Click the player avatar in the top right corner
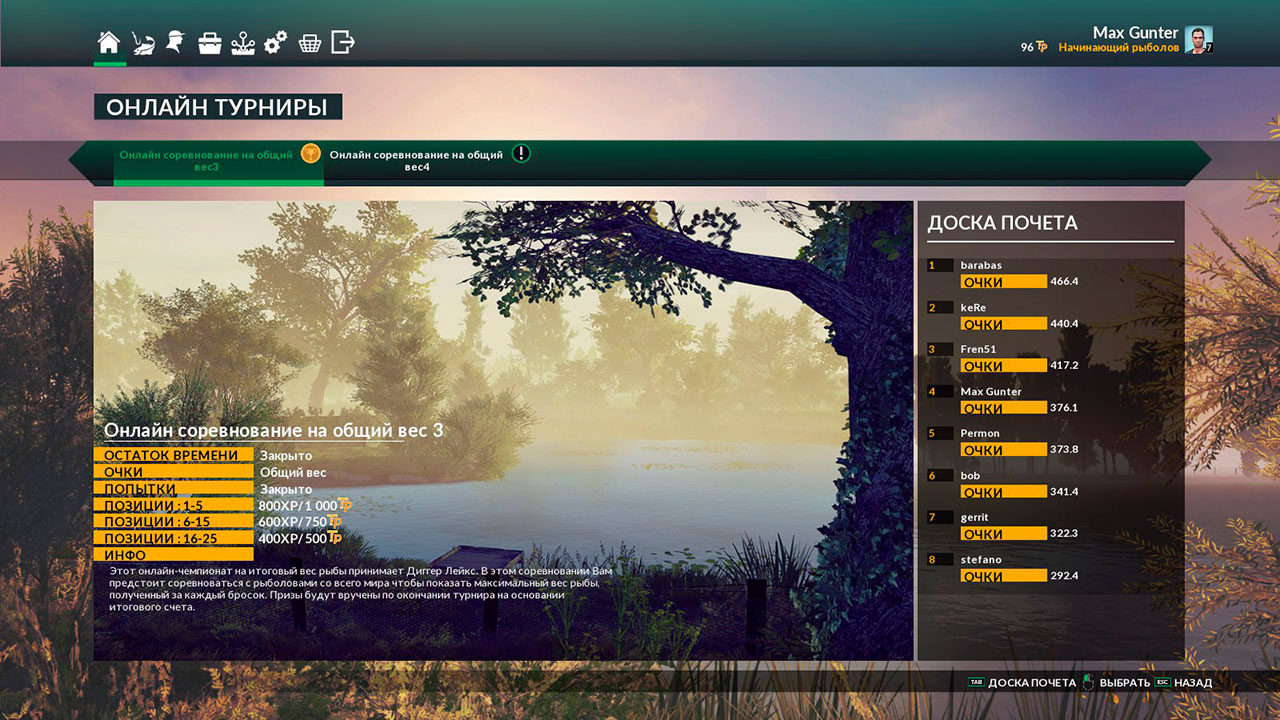This screenshot has height=720, width=1280. pos(1197,40)
